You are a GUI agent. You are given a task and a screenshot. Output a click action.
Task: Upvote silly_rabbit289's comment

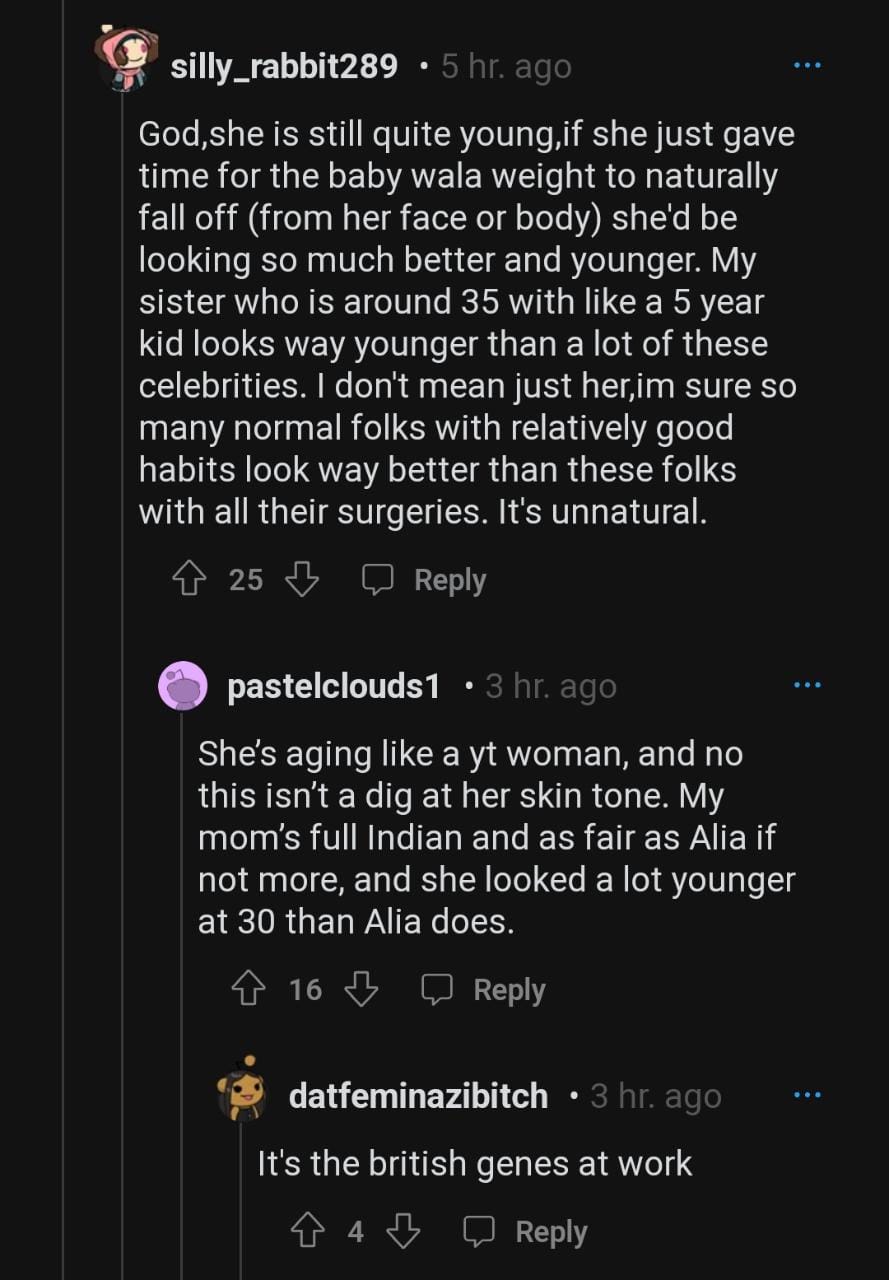point(189,579)
